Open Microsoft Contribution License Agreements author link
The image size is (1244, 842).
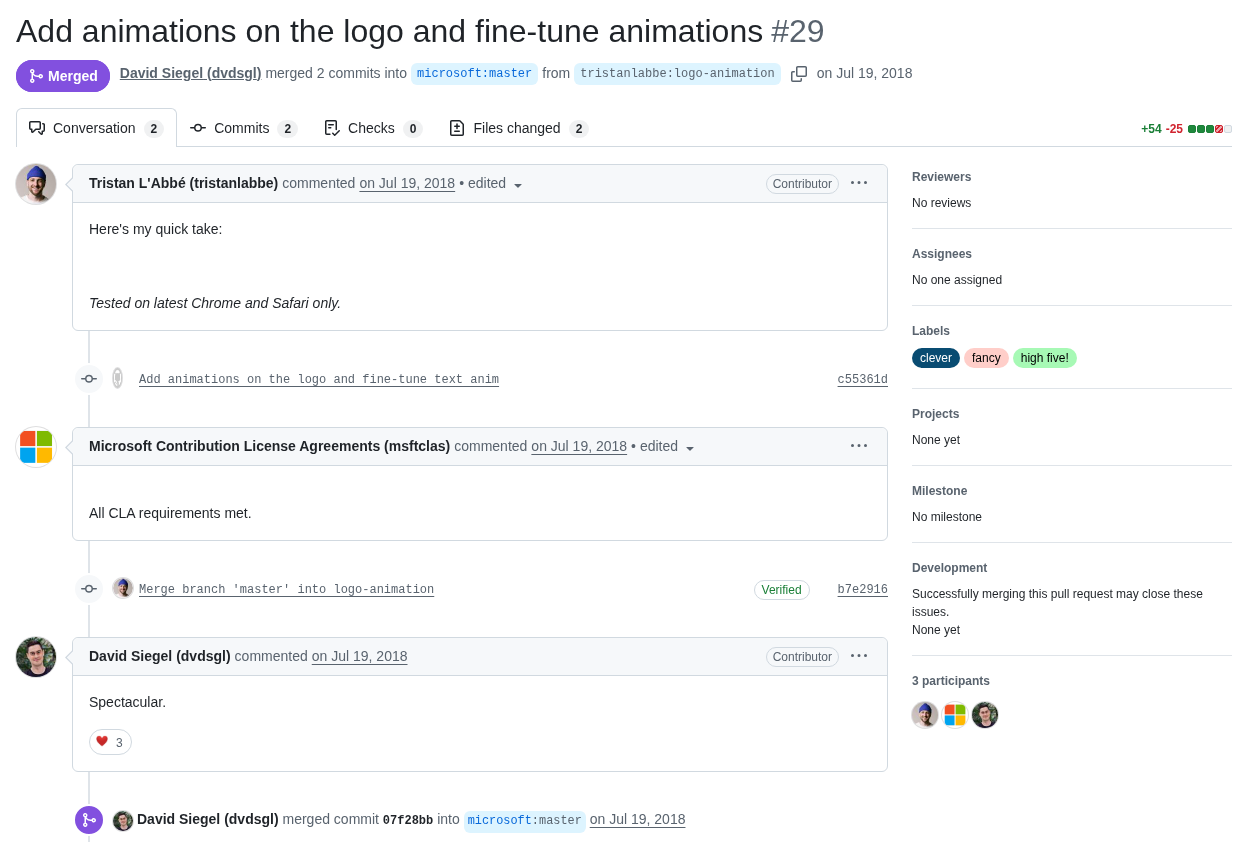pyautogui.click(x=270, y=446)
